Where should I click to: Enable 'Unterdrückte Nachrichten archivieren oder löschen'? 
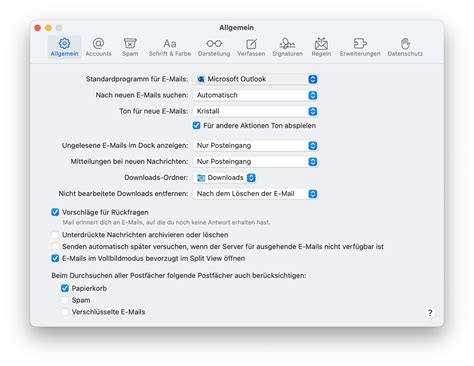[55, 235]
